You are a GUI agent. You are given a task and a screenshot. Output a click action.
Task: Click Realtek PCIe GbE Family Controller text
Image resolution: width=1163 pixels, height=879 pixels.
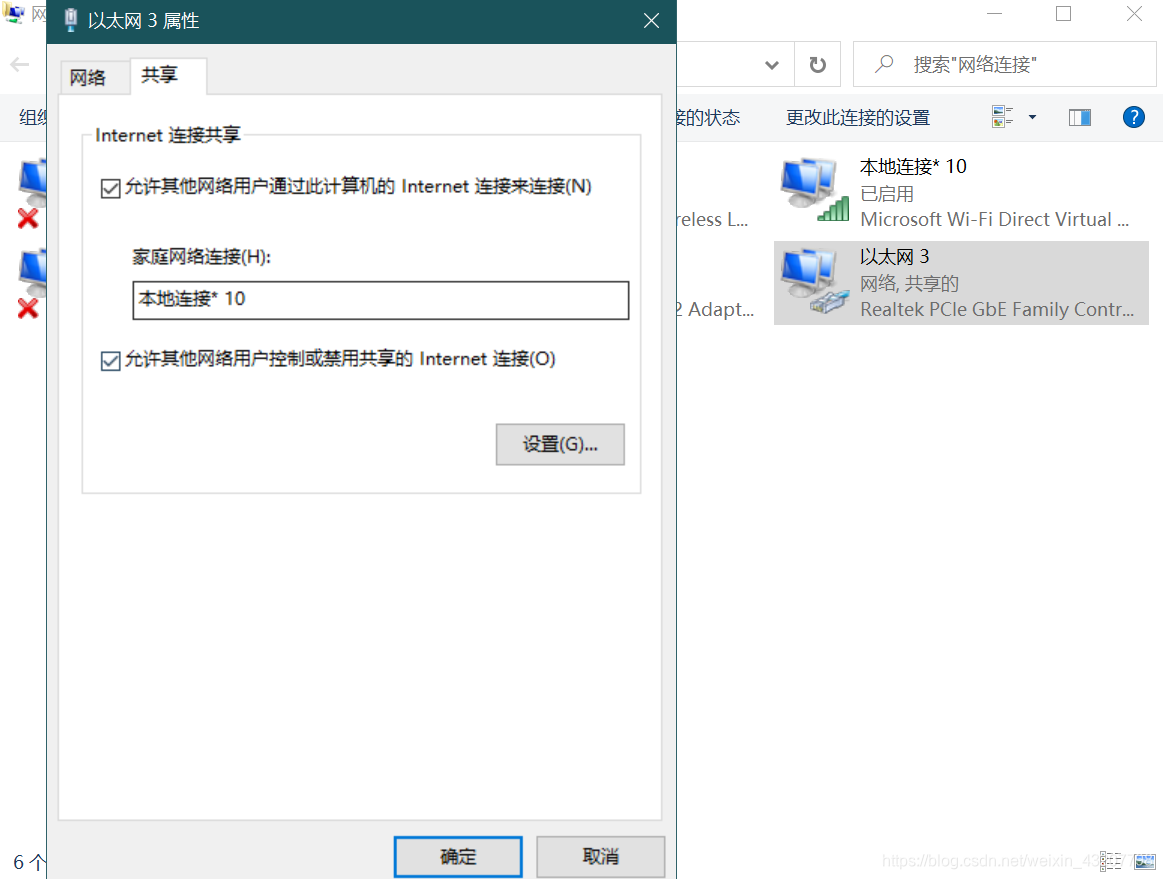click(x=997, y=309)
